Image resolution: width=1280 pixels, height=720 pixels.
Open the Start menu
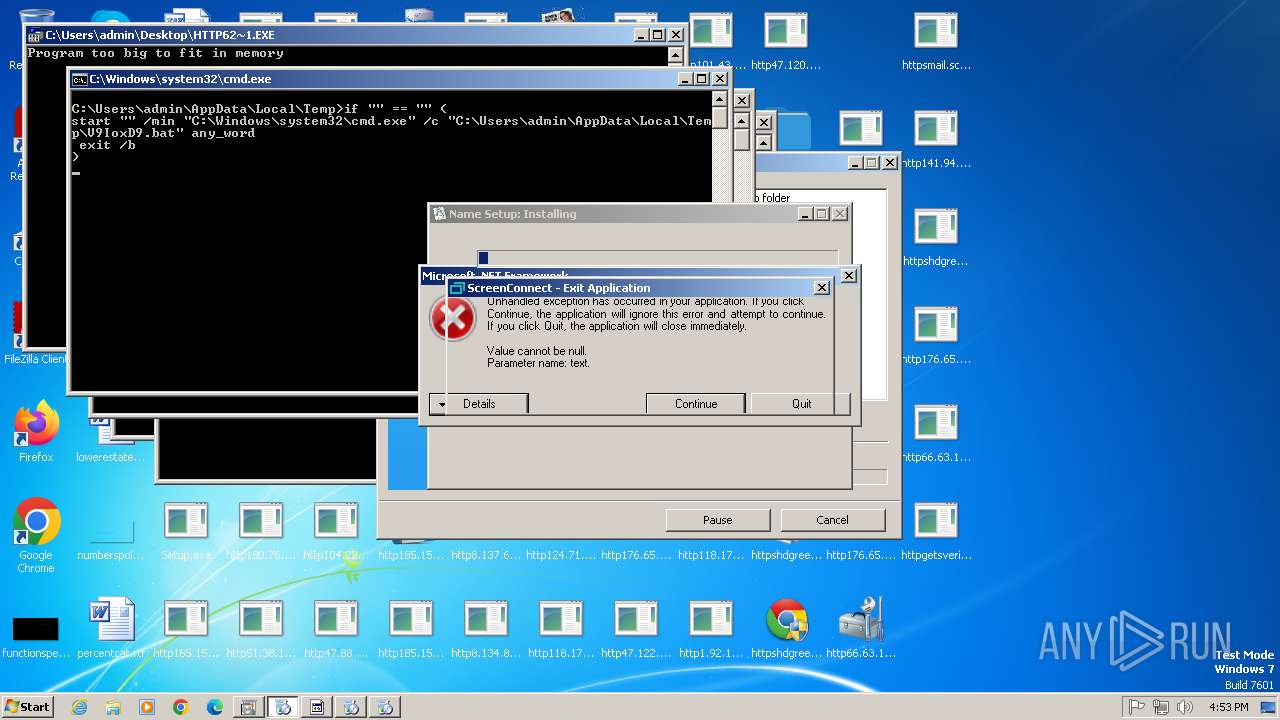coord(28,707)
